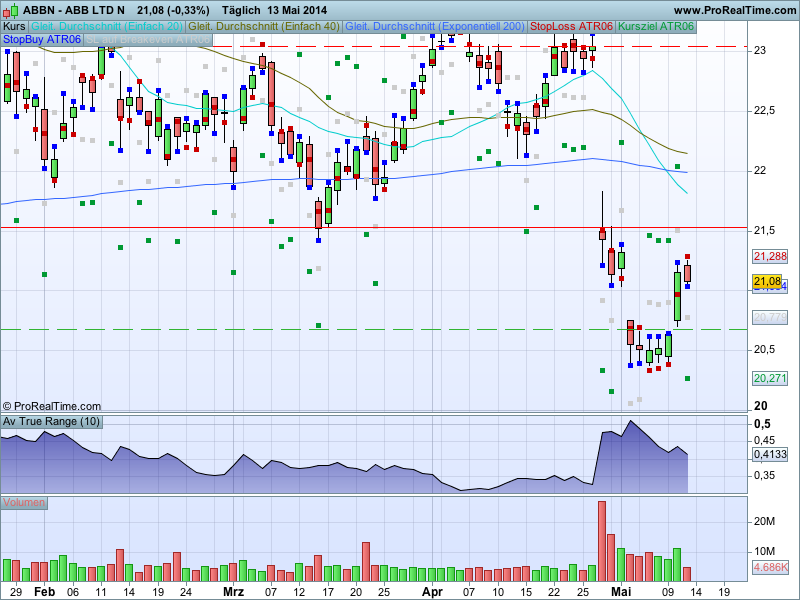Click the Kursziel ATR06 label
The height and width of the screenshot is (600, 800).
(x=656, y=27)
